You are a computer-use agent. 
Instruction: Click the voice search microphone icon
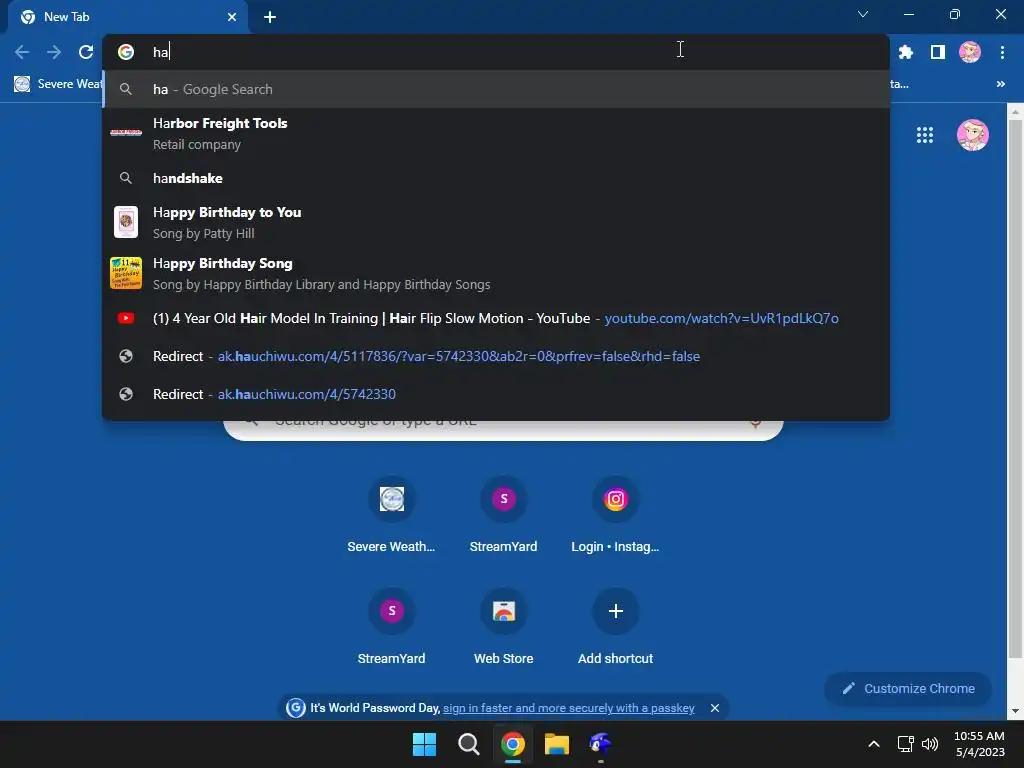click(x=756, y=423)
